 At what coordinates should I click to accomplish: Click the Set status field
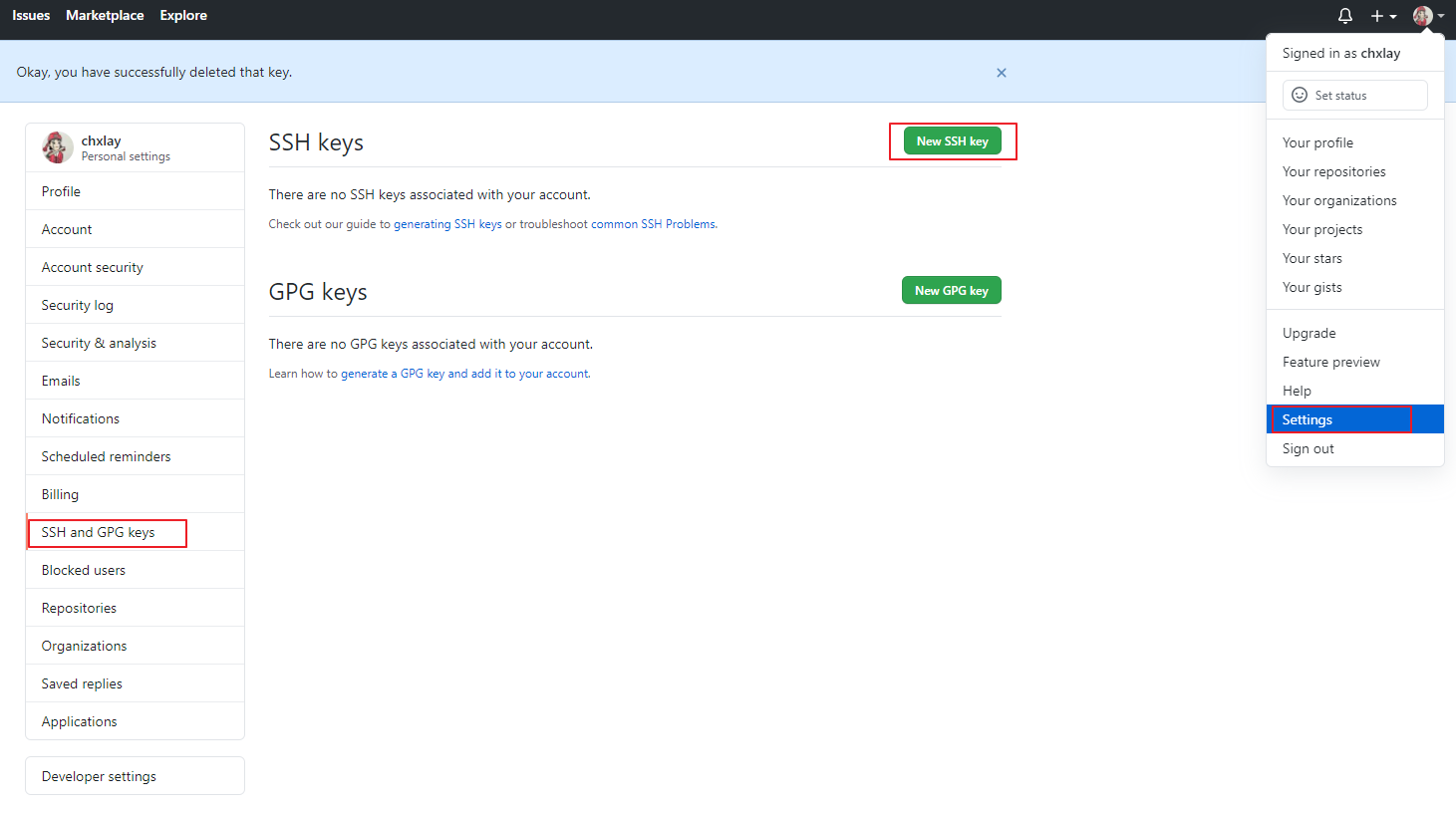pyautogui.click(x=1354, y=95)
